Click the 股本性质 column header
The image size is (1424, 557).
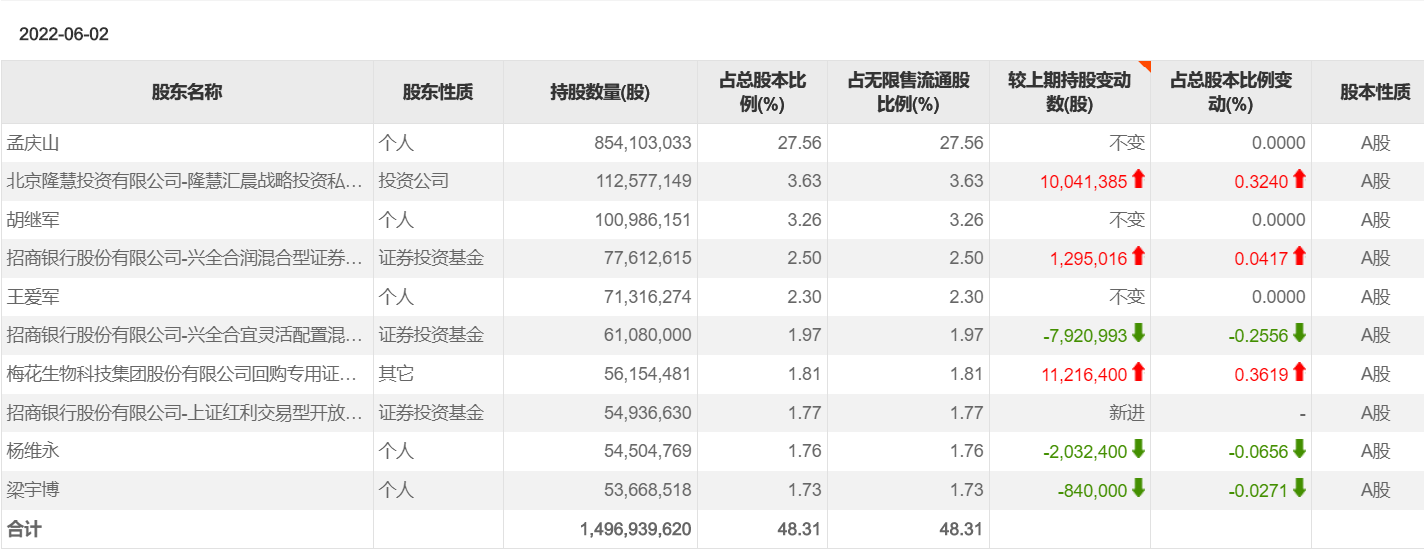tap(1375, 92)
